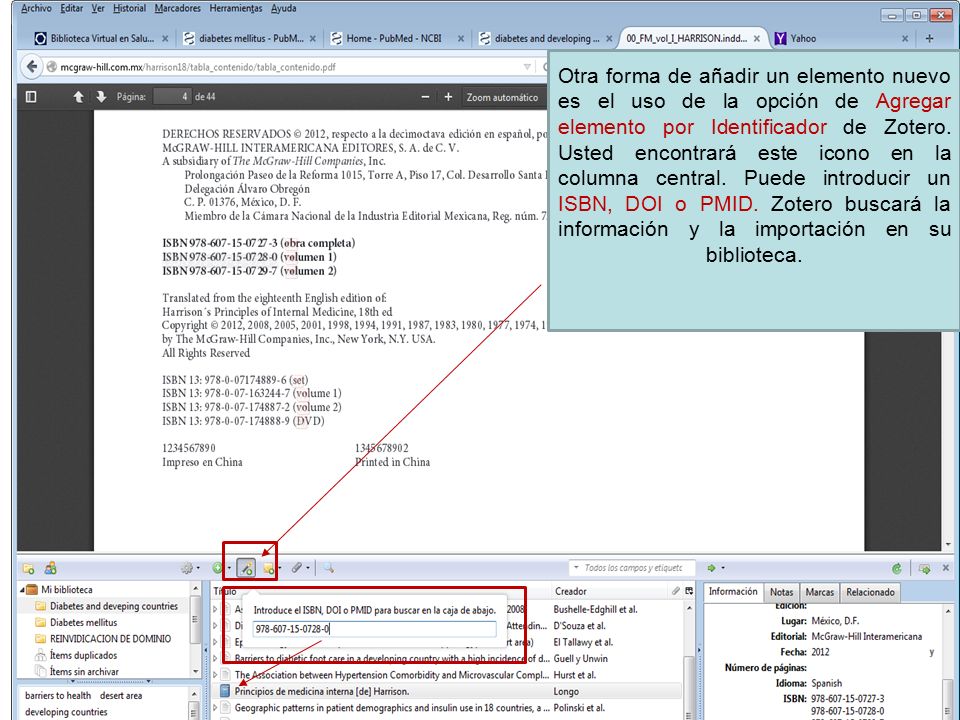Collapse the Mi biblioteca tree
Viewport: 960px width, 720px height.
pos(23,590)
